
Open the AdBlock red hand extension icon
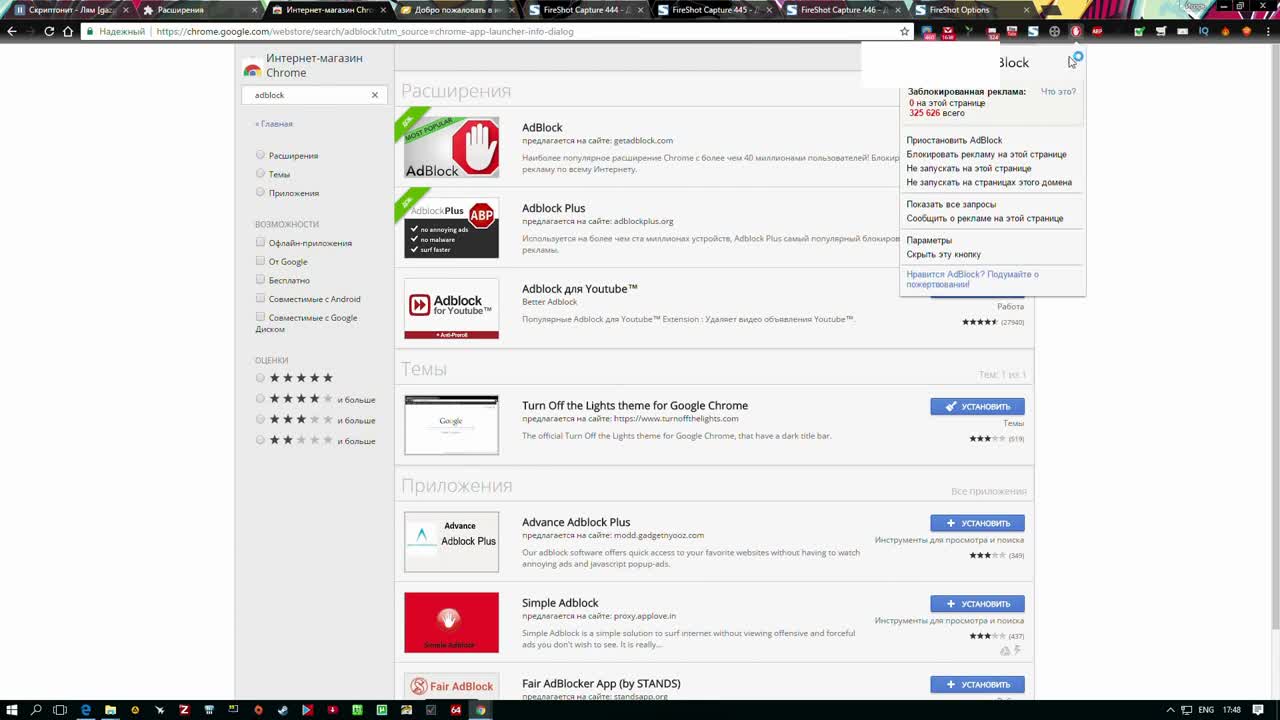[x=1076, y=32]
